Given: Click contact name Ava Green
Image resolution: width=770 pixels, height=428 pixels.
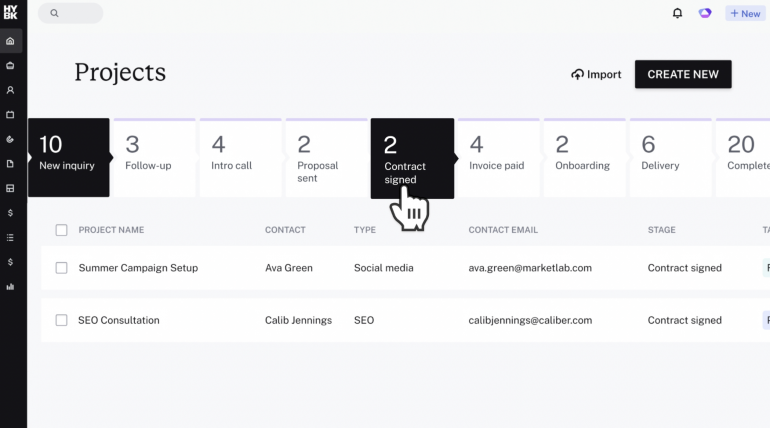Looking at the screenshot, I should pos(289,268).
